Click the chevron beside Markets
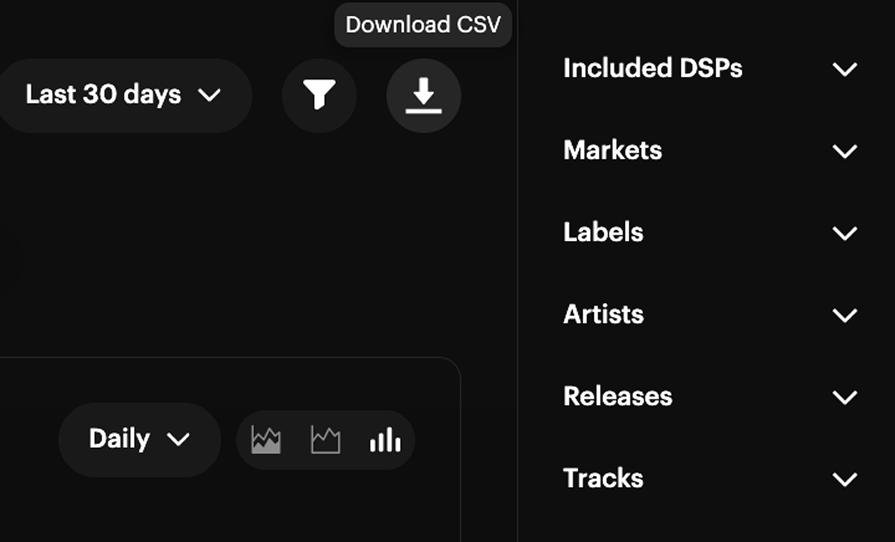 pos(845,152)
